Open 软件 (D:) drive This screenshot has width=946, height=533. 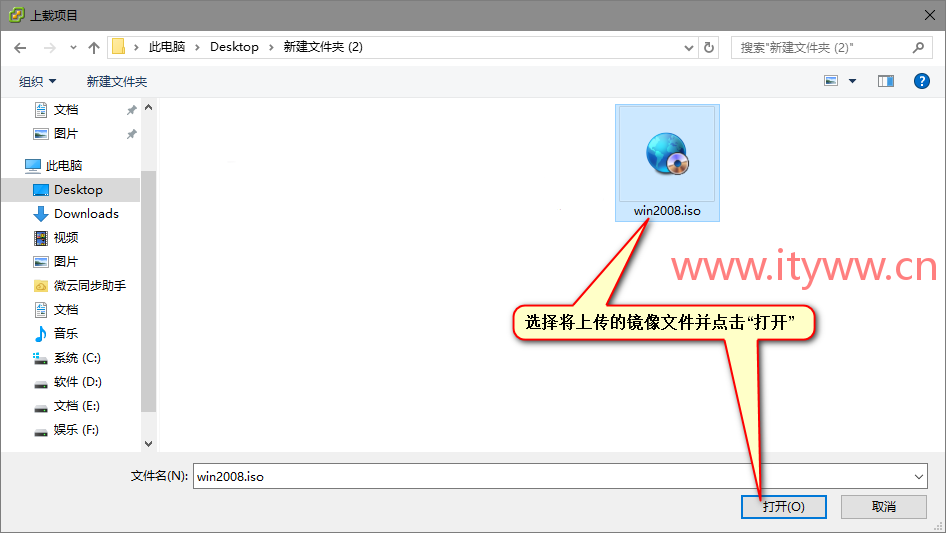(x=78, y=381)
